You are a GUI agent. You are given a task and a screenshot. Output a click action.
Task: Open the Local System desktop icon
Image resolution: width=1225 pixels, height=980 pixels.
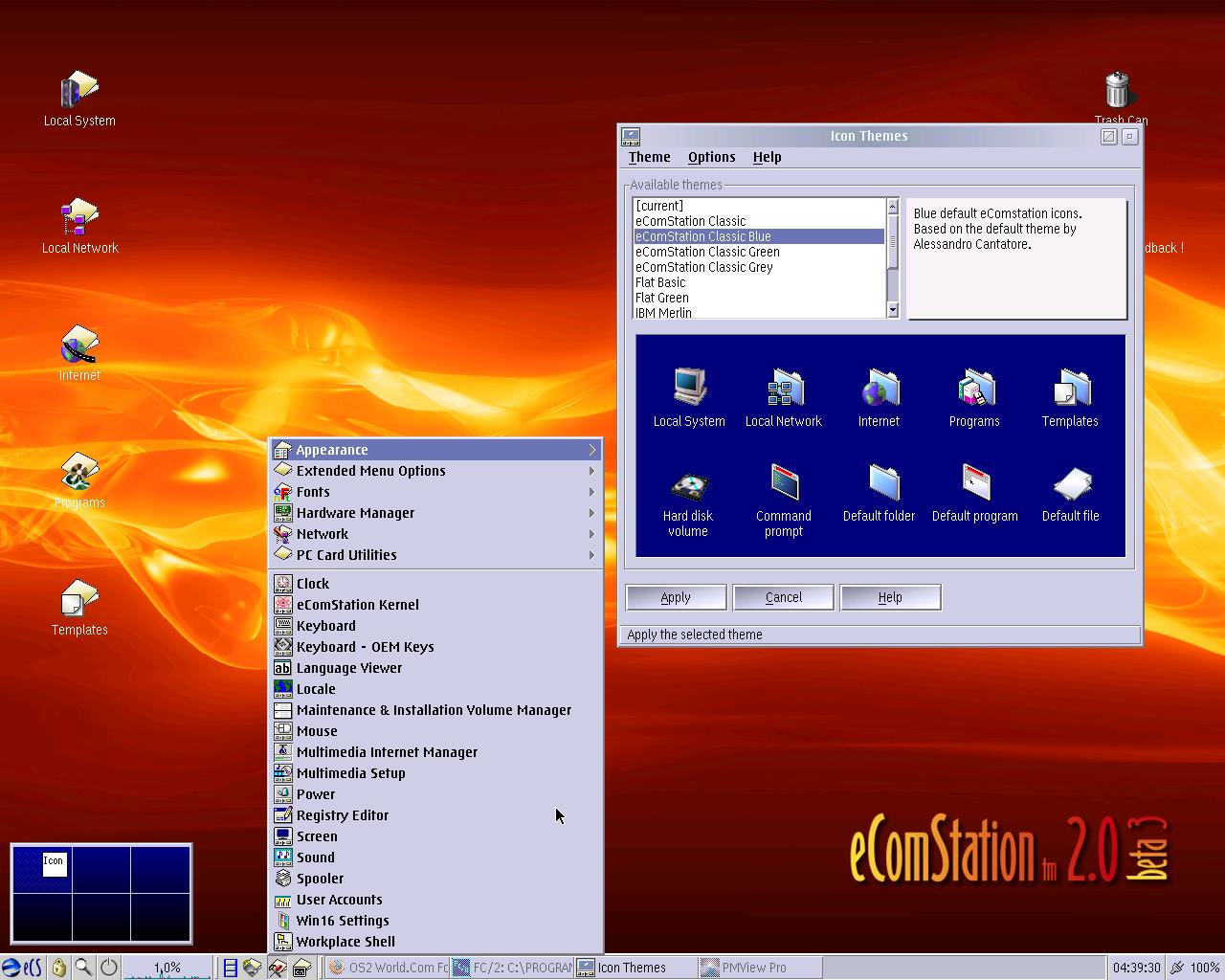(x=79, y=91)
